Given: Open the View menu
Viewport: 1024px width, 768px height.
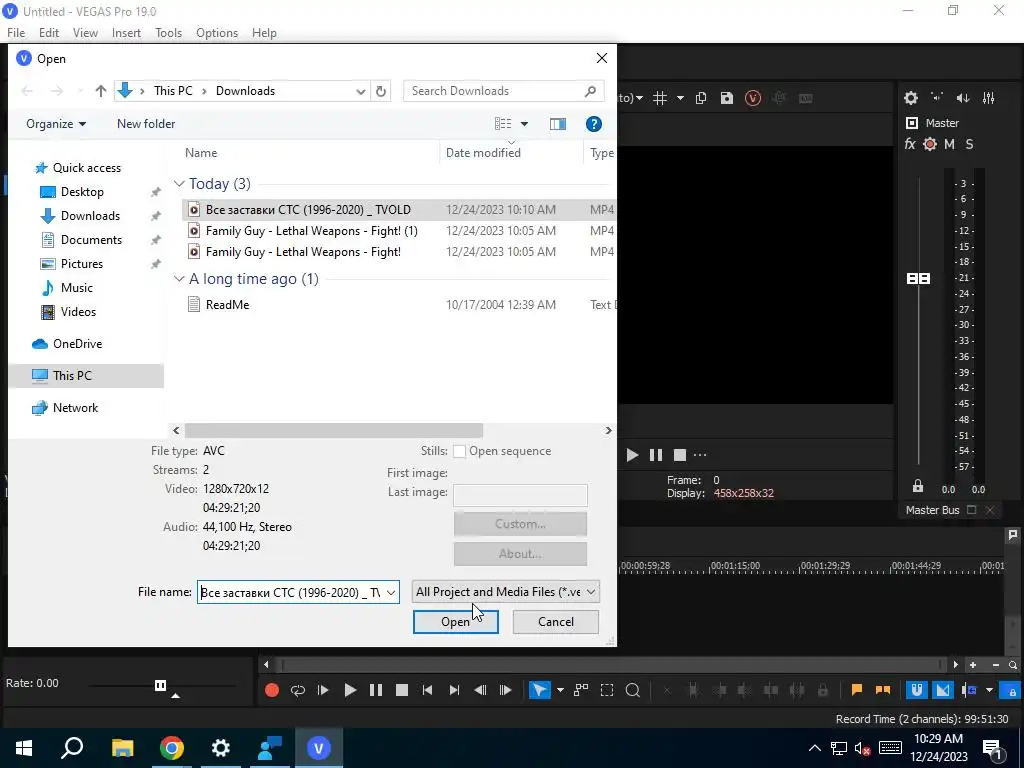Looking at the screenshot, I should tap(85, 33).
